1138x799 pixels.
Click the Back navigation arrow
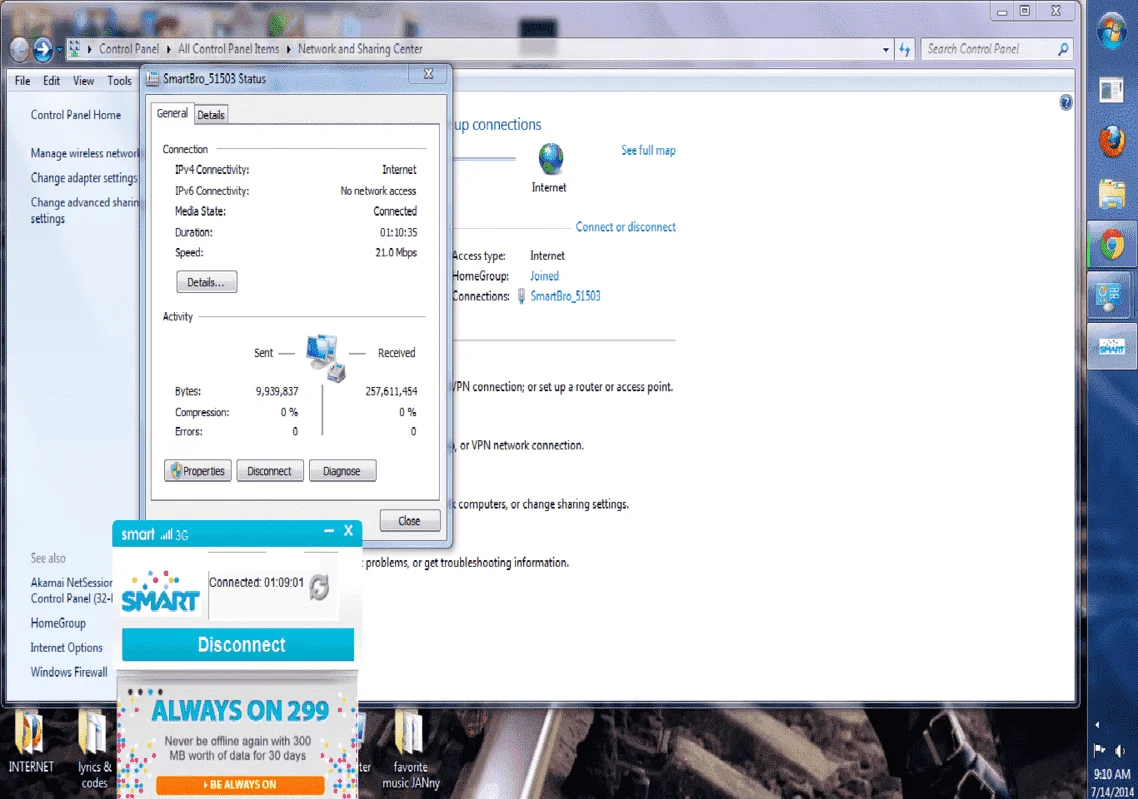[x=20, y=49]
